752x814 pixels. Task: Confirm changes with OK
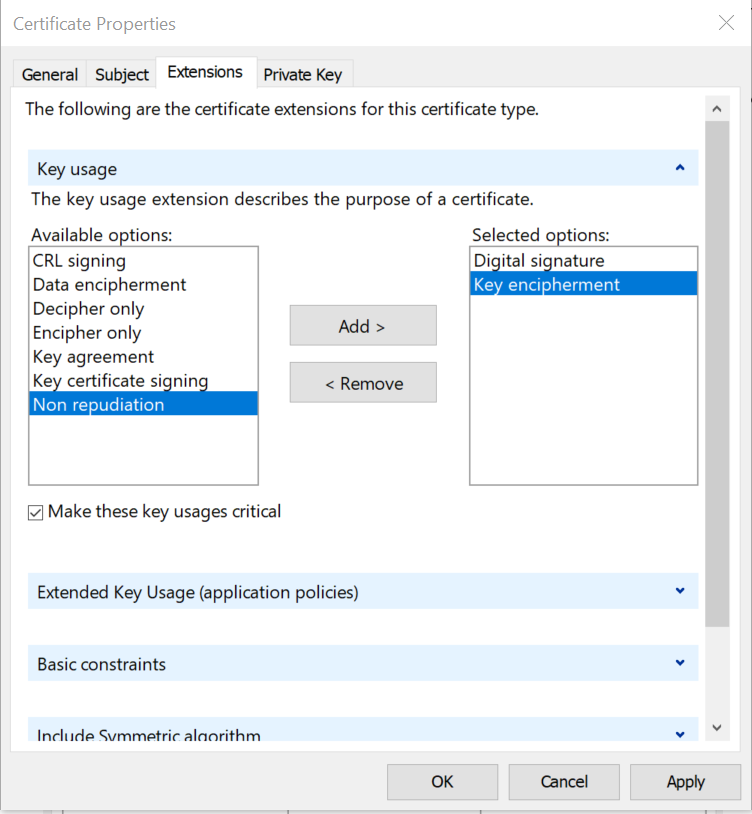tap(442, 781)
